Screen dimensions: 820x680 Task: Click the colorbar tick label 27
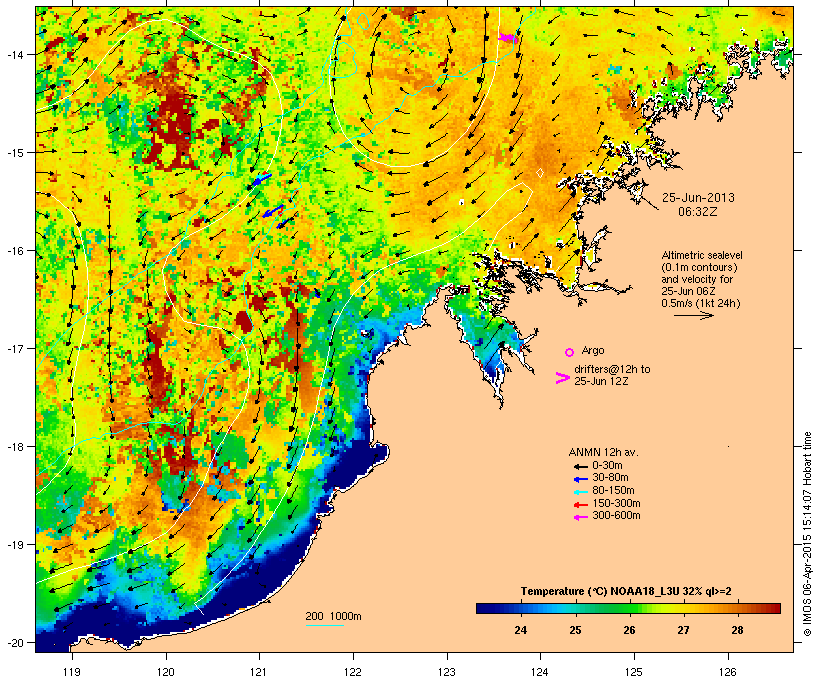click(x=684, y=630)
